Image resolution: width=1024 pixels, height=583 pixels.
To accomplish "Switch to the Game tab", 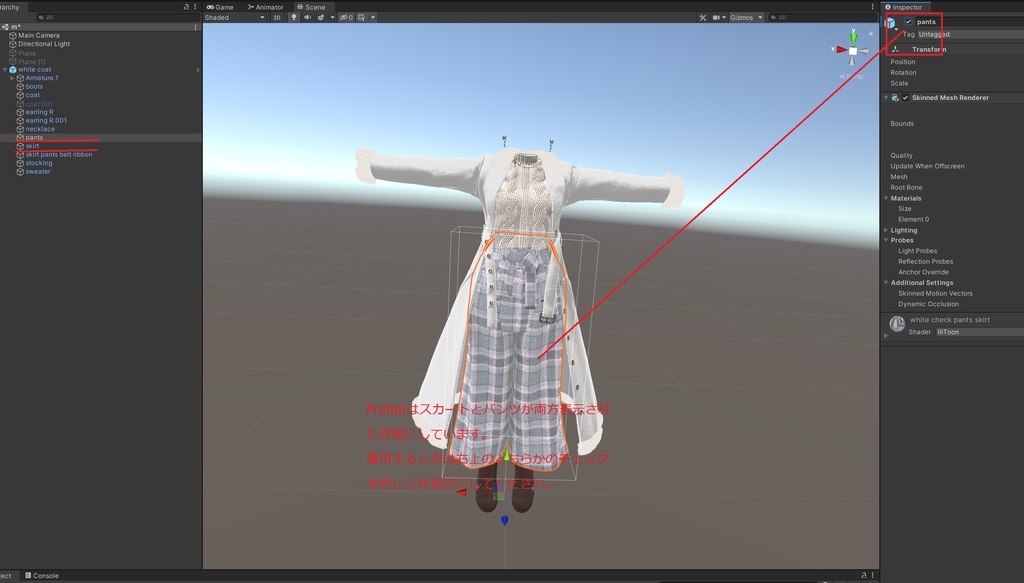I will click(x=220, y=7).
